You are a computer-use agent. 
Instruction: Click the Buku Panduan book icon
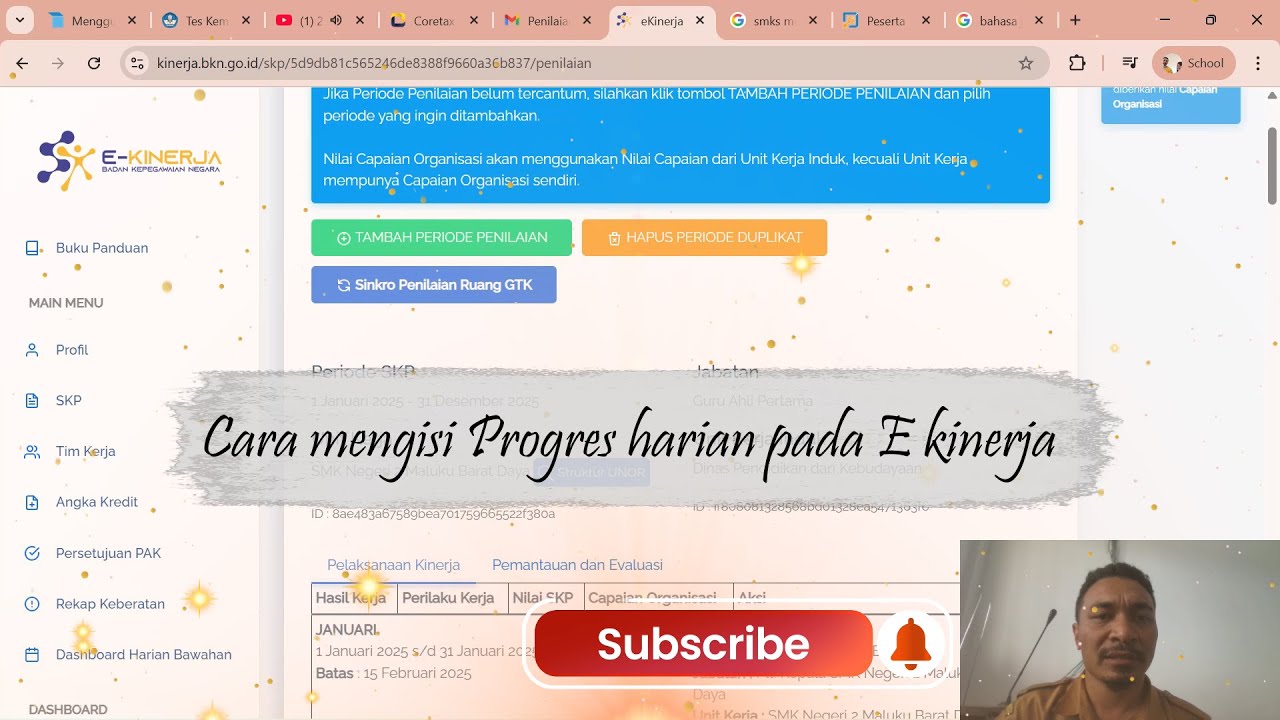[32, 248]
